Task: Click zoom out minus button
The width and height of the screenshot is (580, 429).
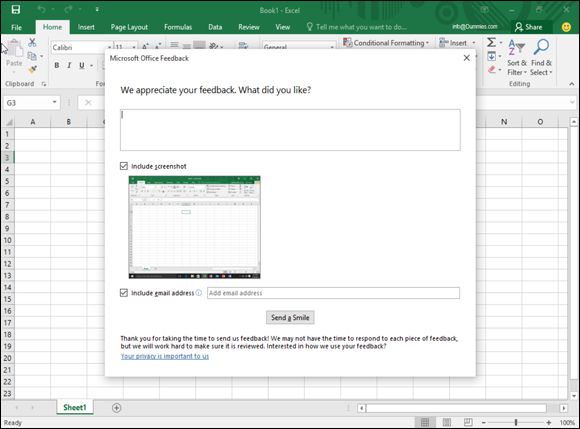Action: [x=483, y=422]
